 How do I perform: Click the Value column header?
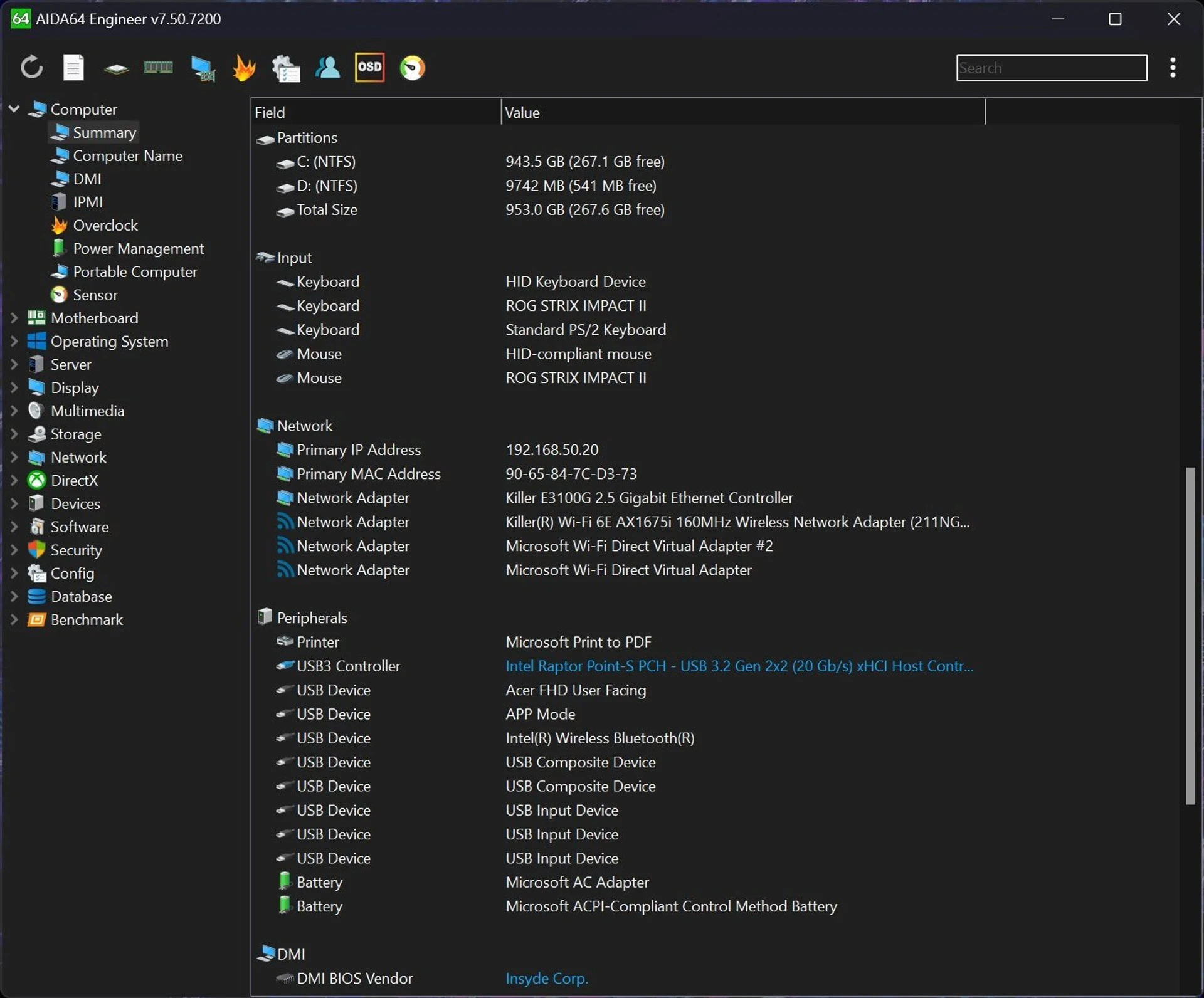click(743, 112)
